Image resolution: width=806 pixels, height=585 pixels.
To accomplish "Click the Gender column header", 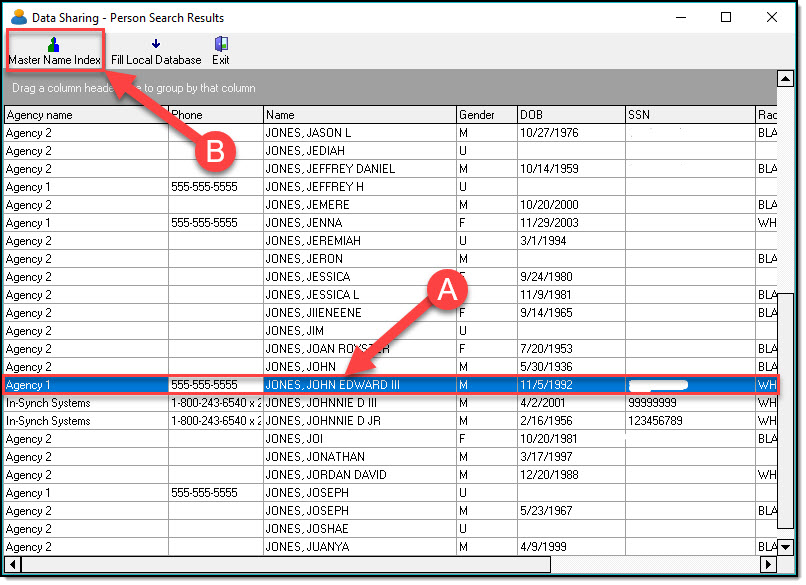I will [485, 115].
